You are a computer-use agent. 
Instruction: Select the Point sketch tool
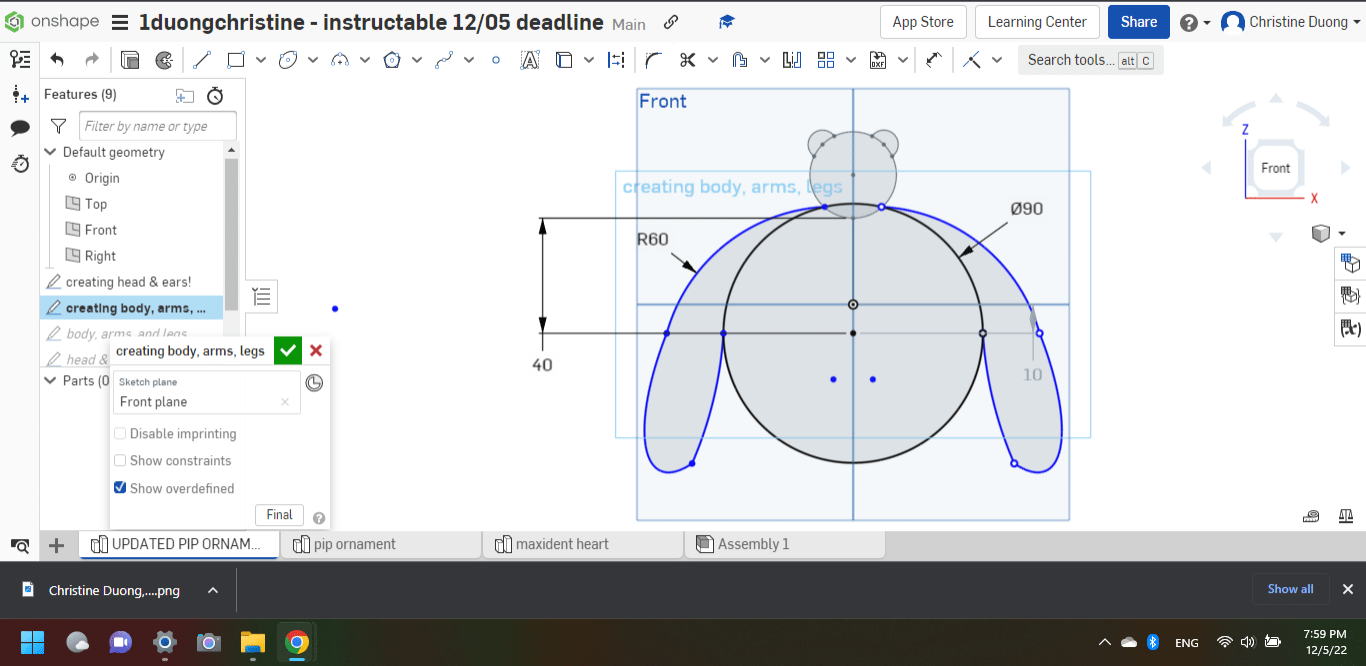click(496, 60)
